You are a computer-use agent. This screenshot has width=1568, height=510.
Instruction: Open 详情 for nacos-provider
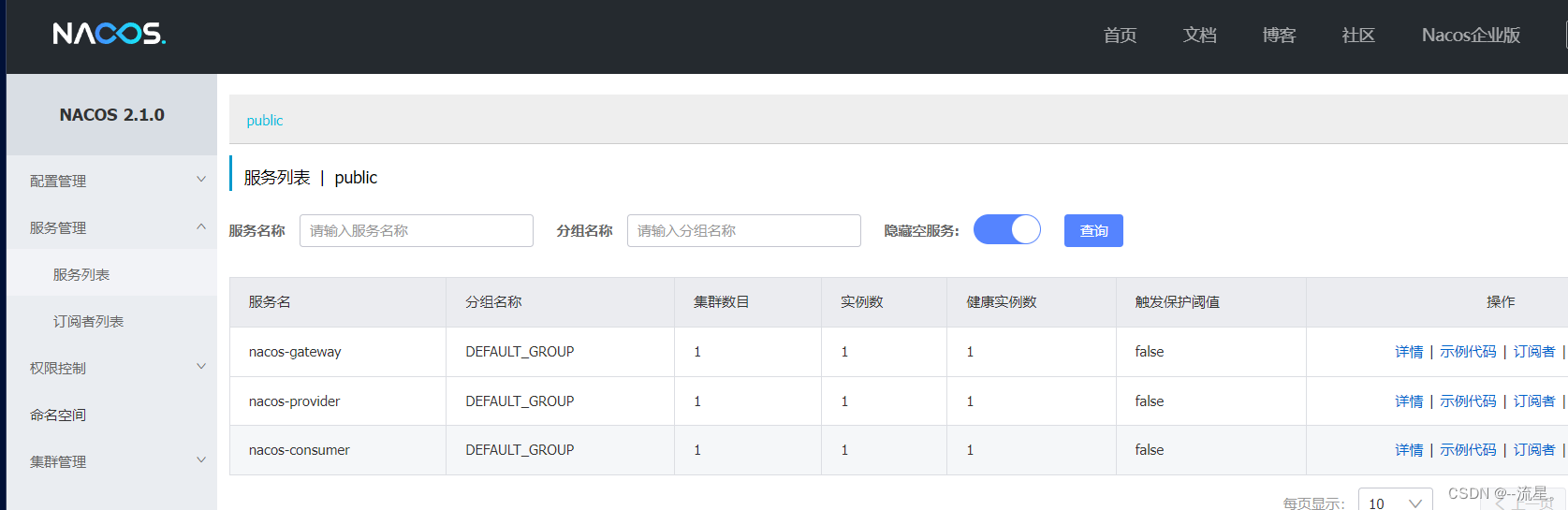[1409, 401]
